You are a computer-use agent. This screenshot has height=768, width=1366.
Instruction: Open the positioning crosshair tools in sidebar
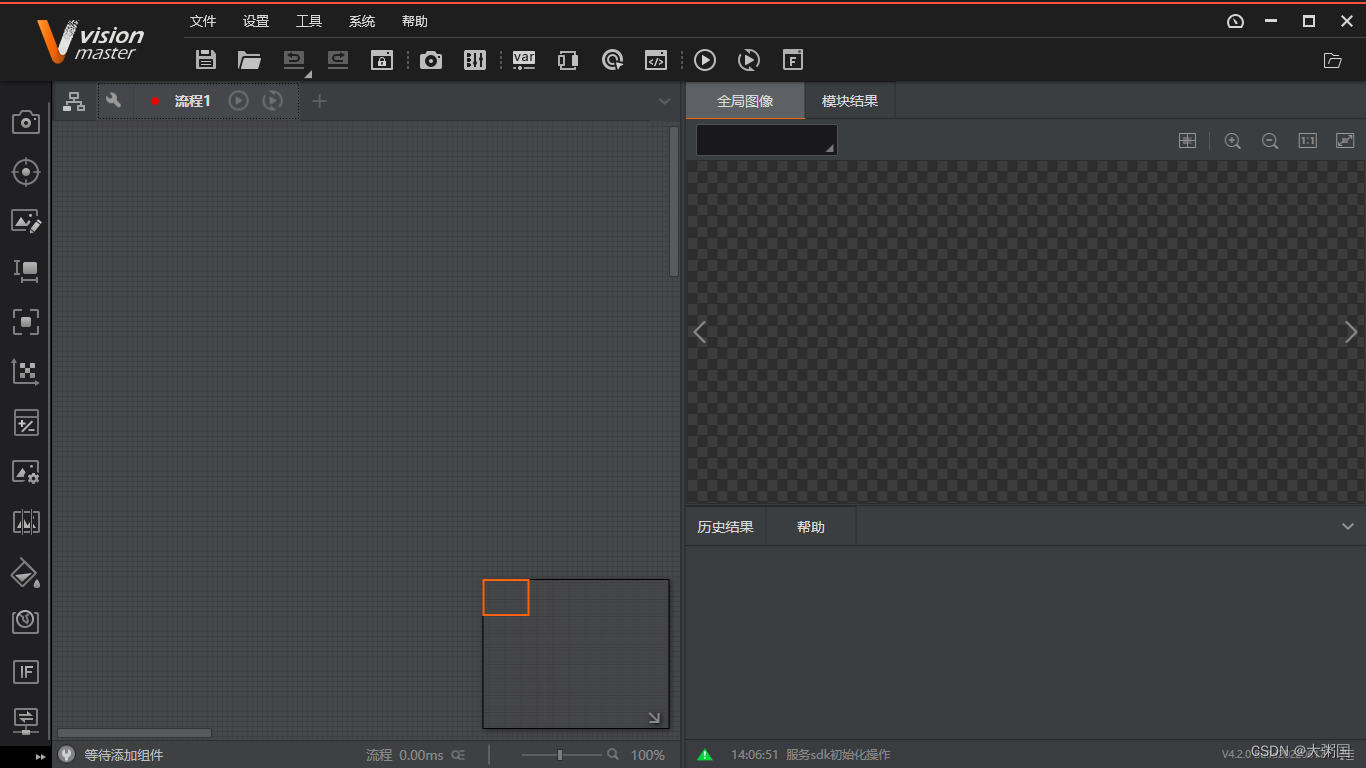coord(25,172)
